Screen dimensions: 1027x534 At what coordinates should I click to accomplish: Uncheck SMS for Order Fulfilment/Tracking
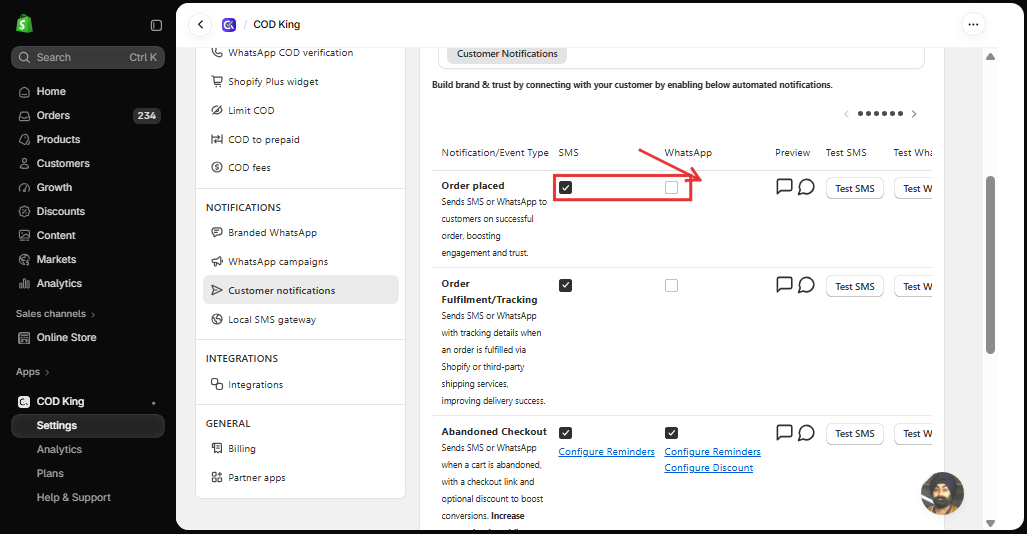[x=566, y=286]
